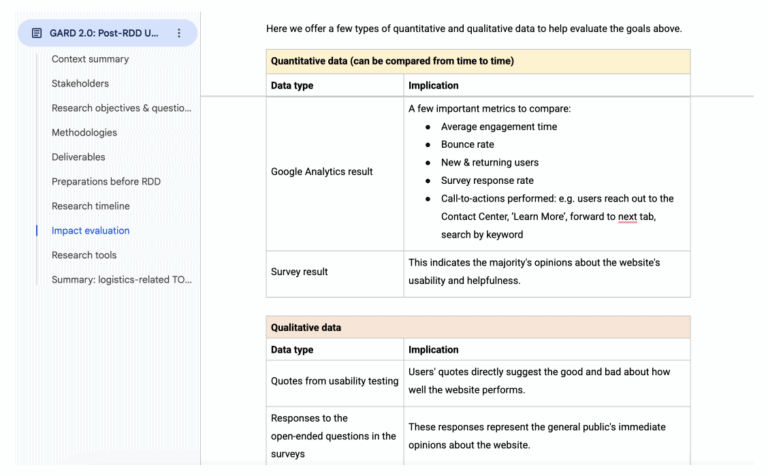The image size is (768, 476).
Task: Go to Context summary in outline
Action: pyautogui.click(x=90, y=59)
